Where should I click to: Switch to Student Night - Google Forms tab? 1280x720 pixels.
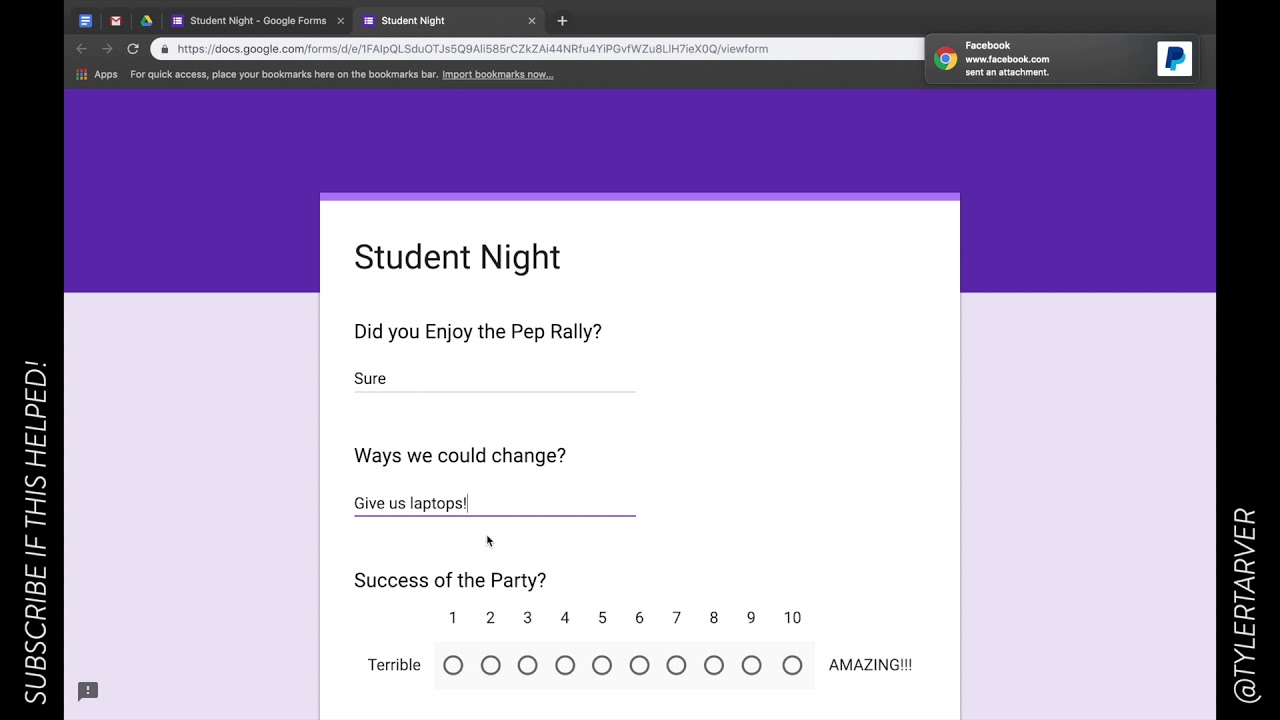click(x=257, y=21)
